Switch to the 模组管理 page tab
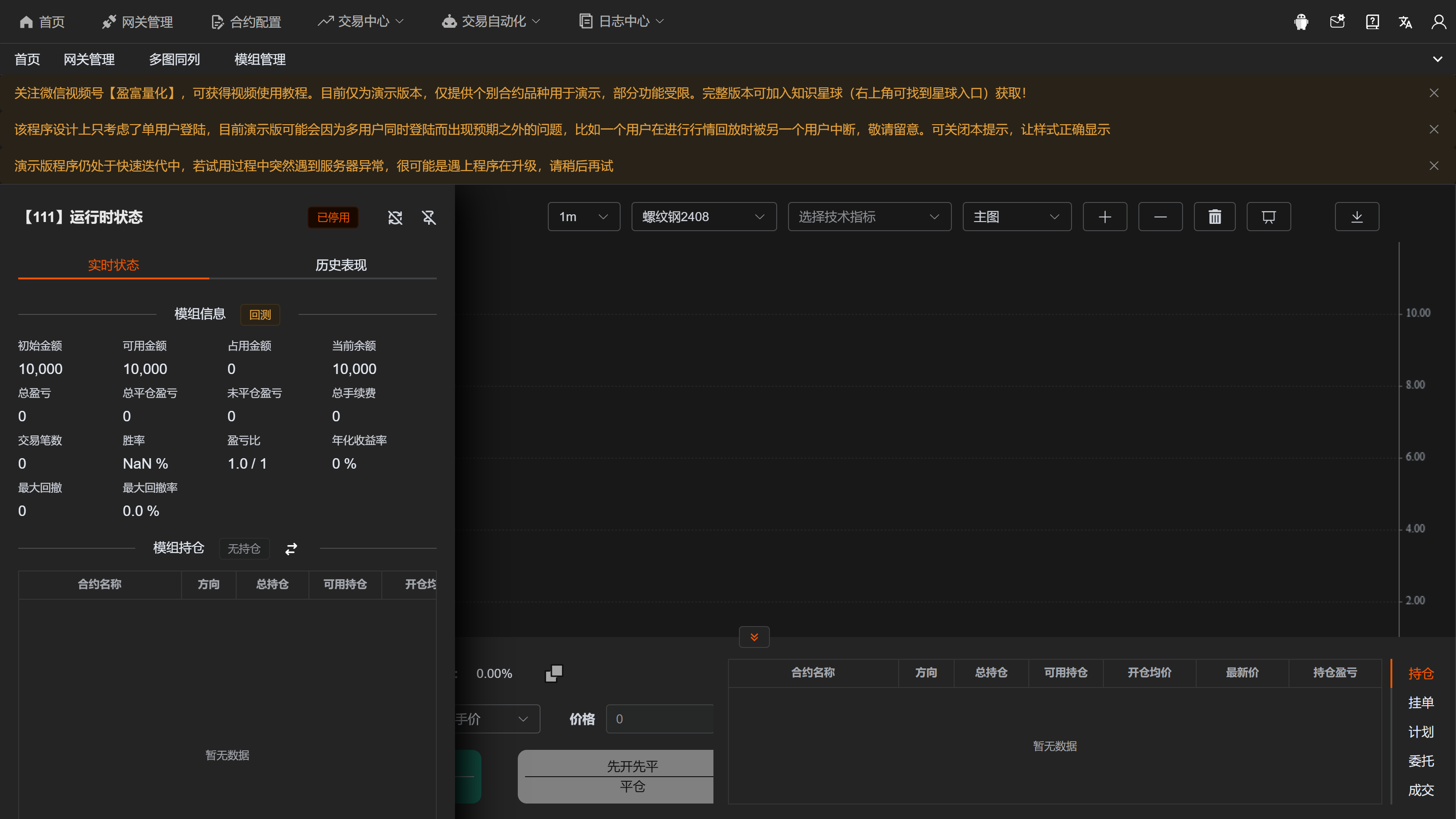 [x=260, y=59]
